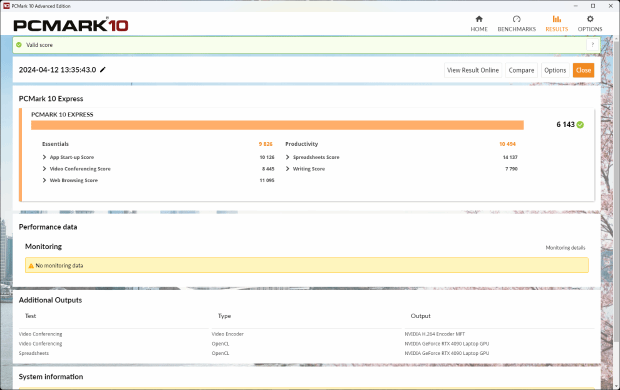Click the pencil icon to rename result
The image size is (620, 390).
103,70
